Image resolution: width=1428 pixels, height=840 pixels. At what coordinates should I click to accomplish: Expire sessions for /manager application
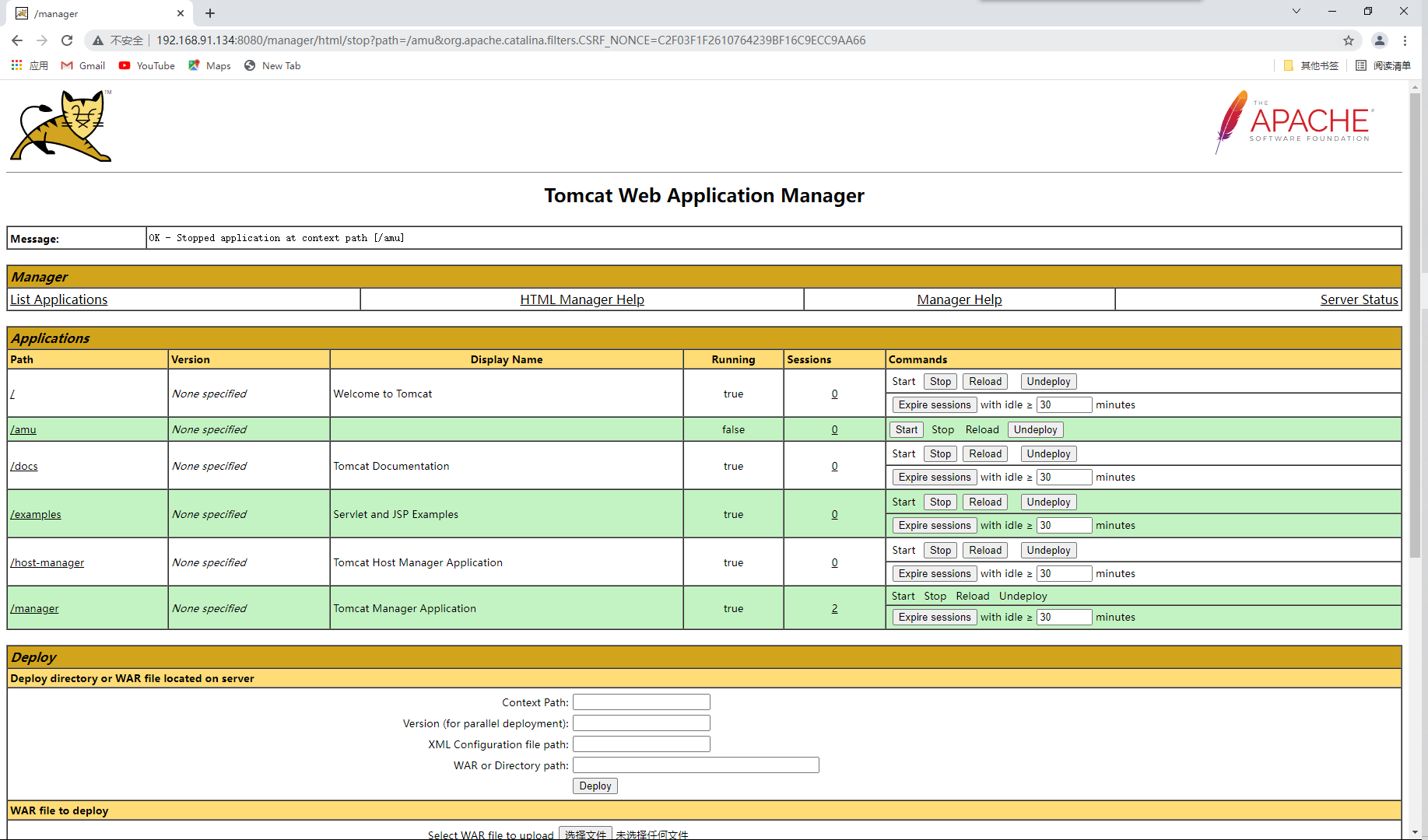point(935,617)
